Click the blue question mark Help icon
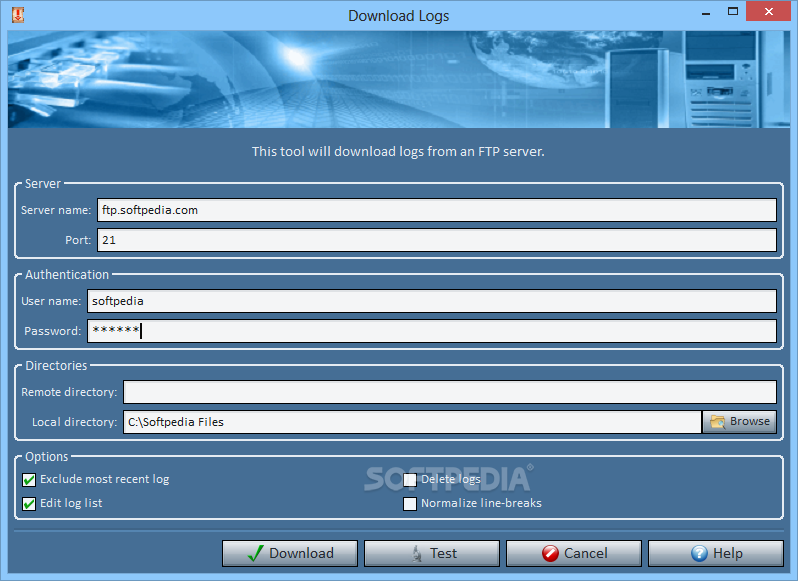This screenshot has height=581, width=798. (699, 554)
